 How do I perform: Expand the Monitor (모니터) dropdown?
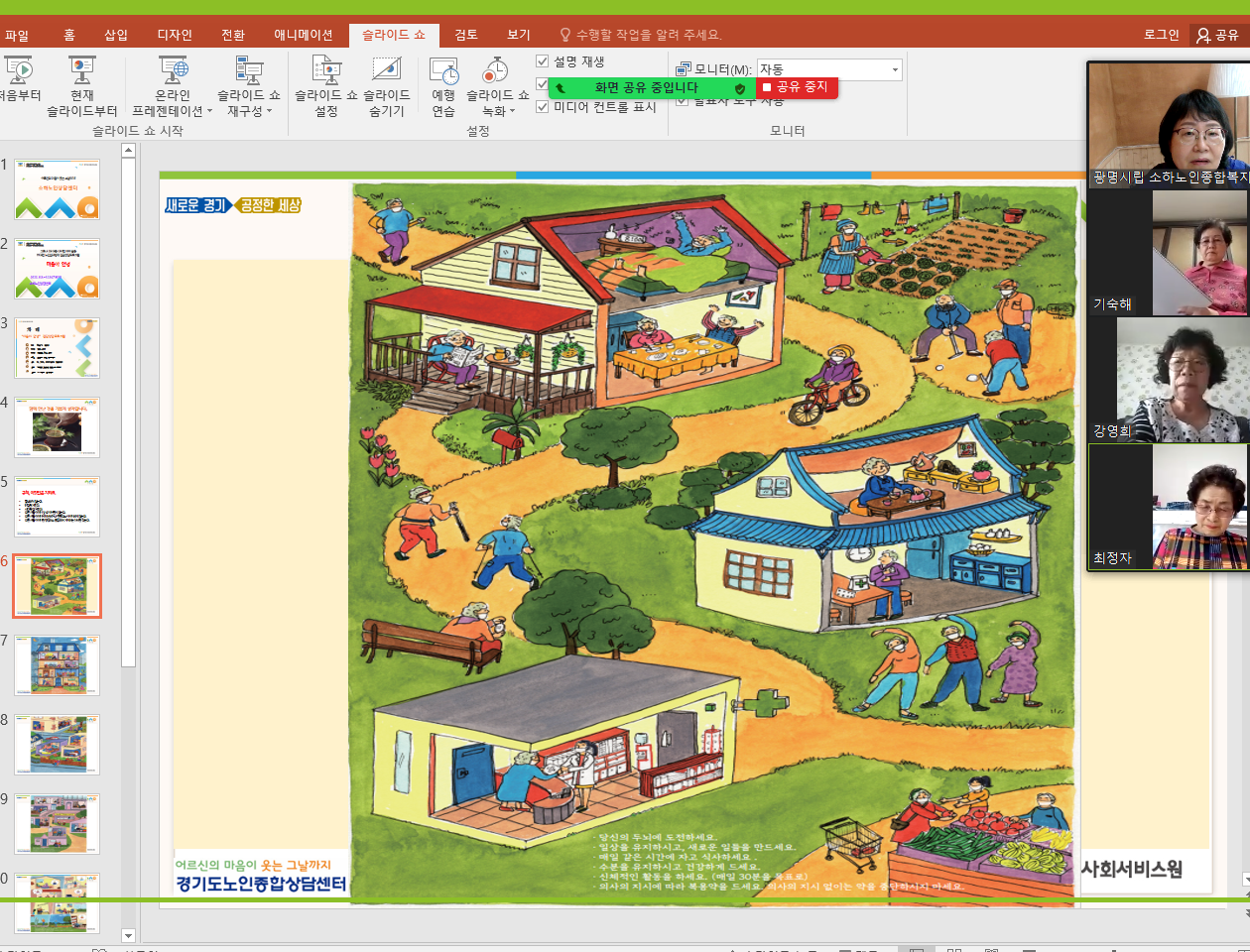pos(895,69)
